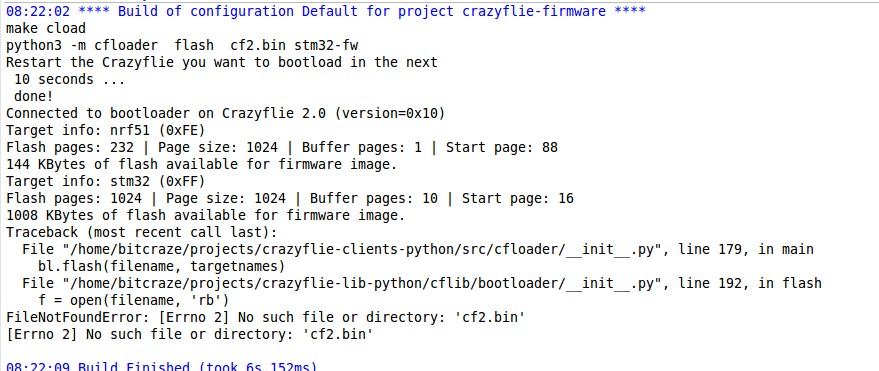879x371 pixels.
Task: Click the 'done!' line
Action: (34, 96)
